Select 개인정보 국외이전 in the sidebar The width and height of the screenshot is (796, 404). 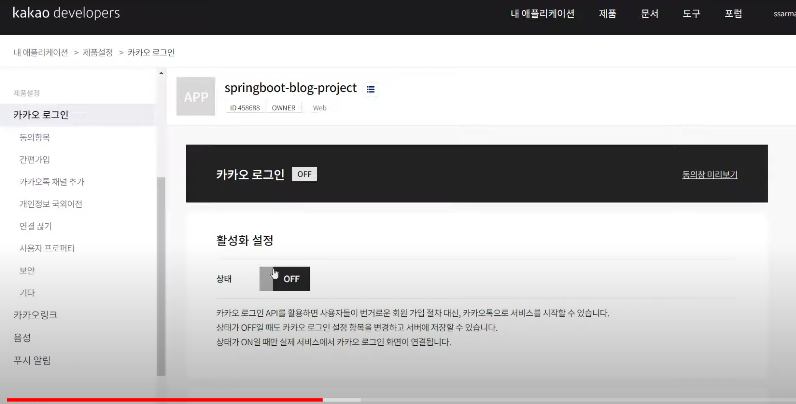[x=51, y=204]
